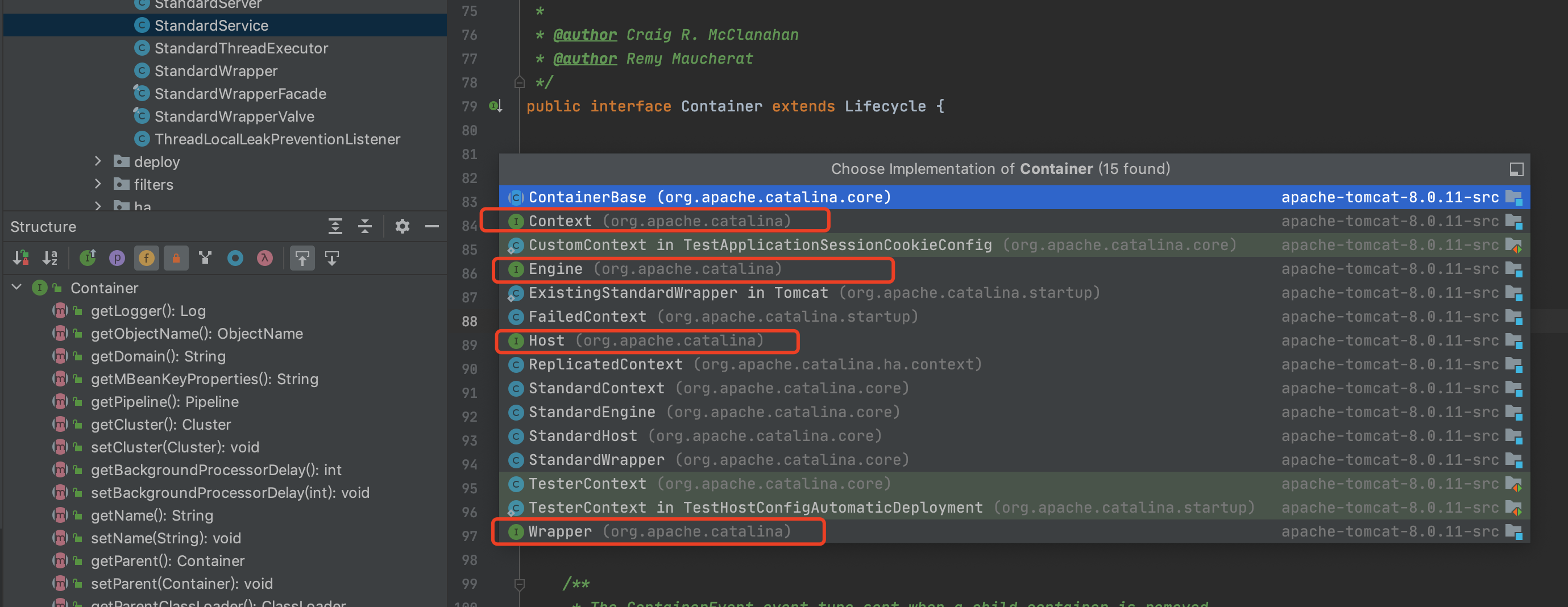This screenshot has width=1568, height=607.
Task: Click line number 88 in editor gutter
Action: point(469,321)
